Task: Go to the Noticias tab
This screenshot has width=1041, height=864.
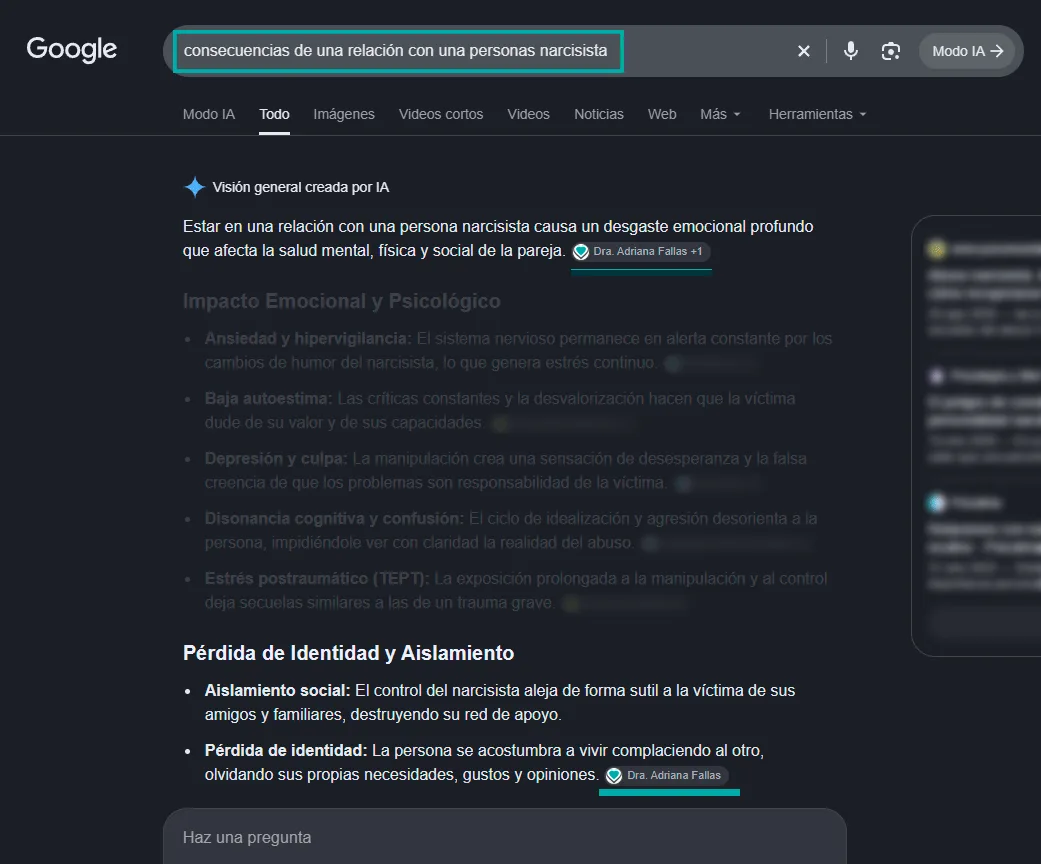Action: (x=599, y=114)
